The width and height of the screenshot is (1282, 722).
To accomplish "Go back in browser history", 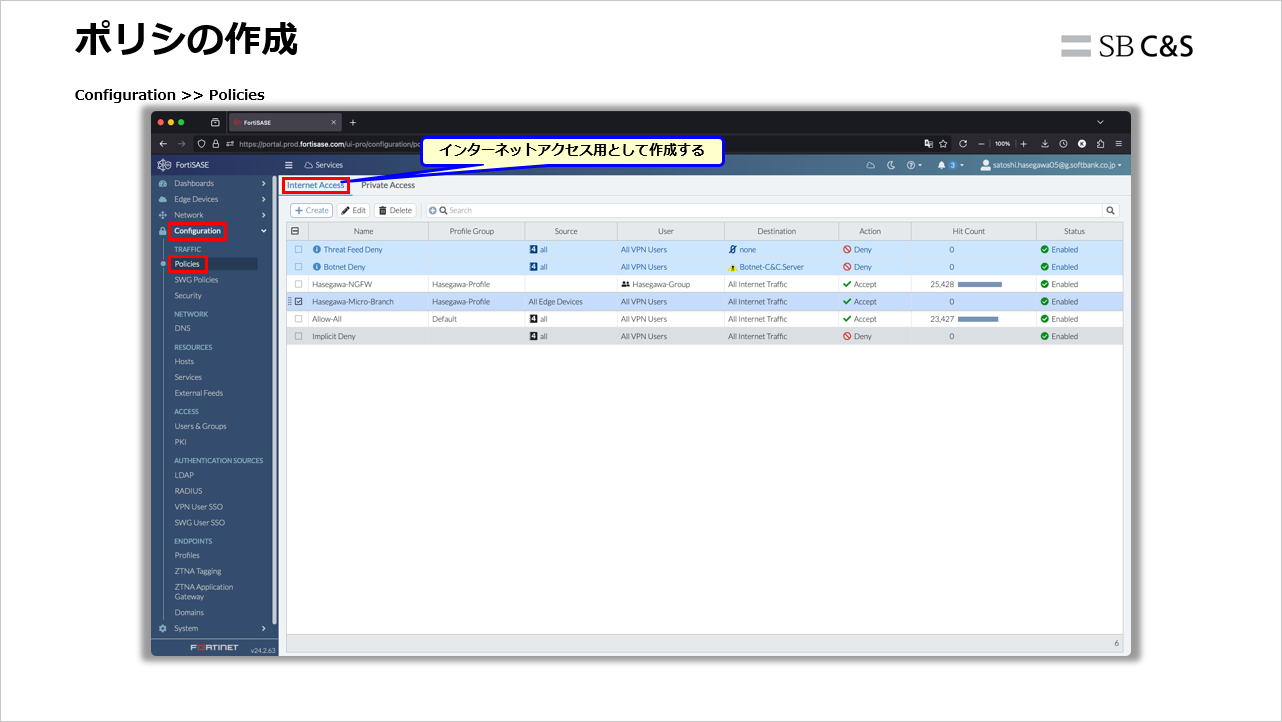I will tap(164, 144).
